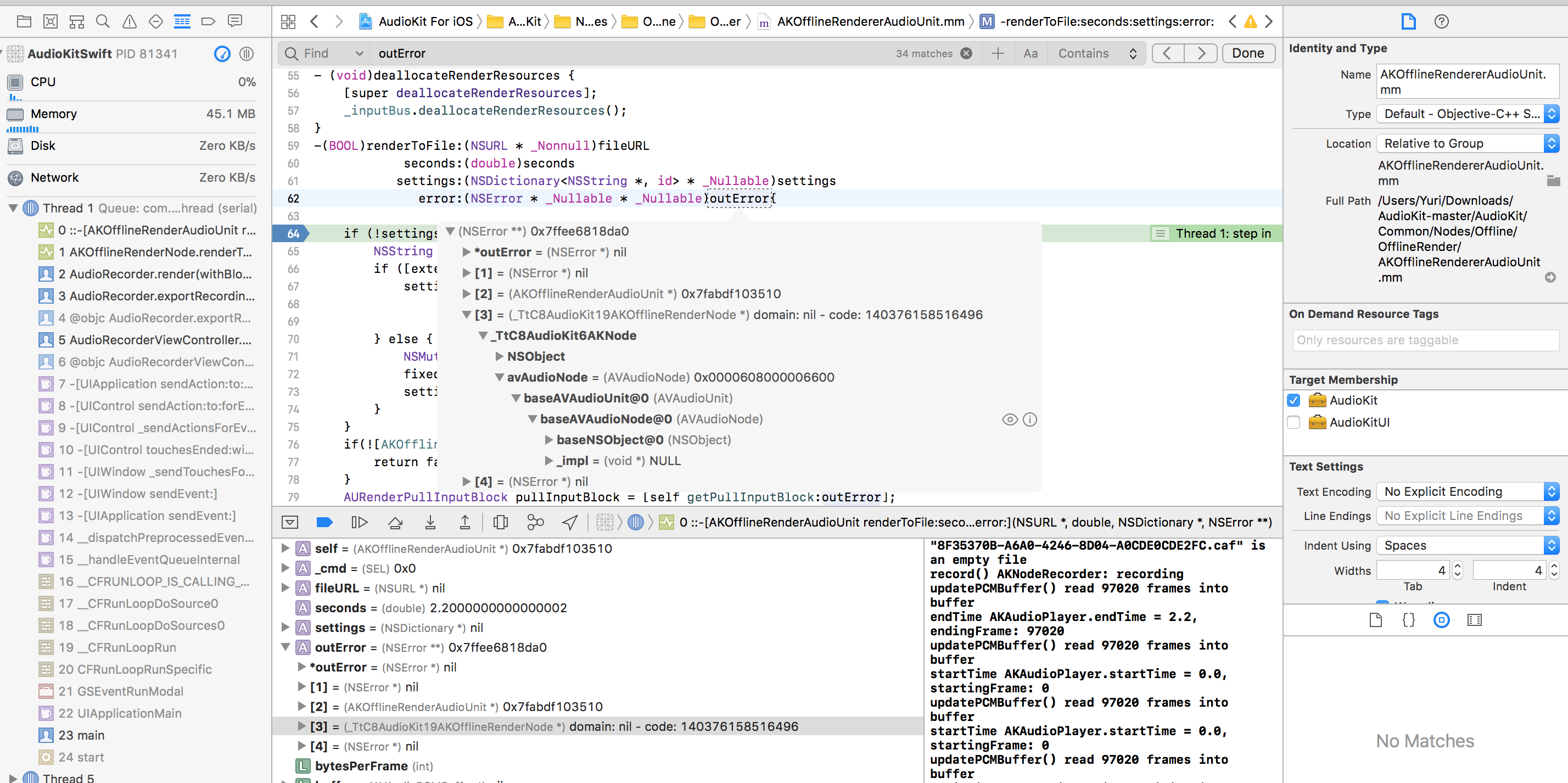This screenshot has height=783, width=1568.
Task: Open the Line Endings dropdown
Action: 1468,516
